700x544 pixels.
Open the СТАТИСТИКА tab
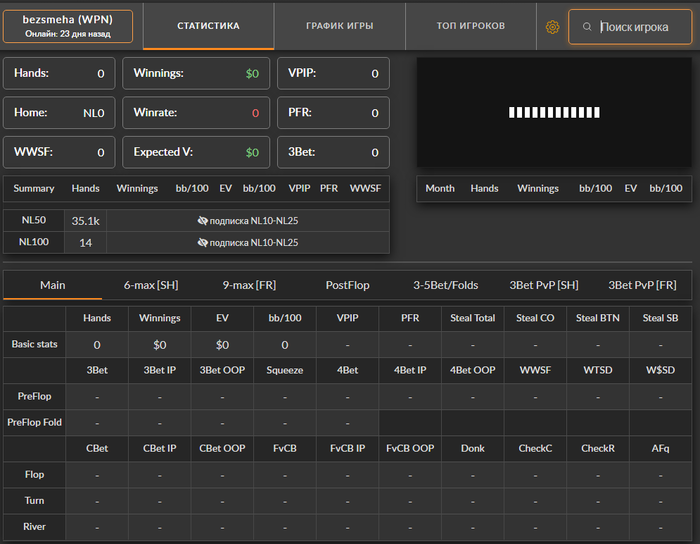pos(208,26)
